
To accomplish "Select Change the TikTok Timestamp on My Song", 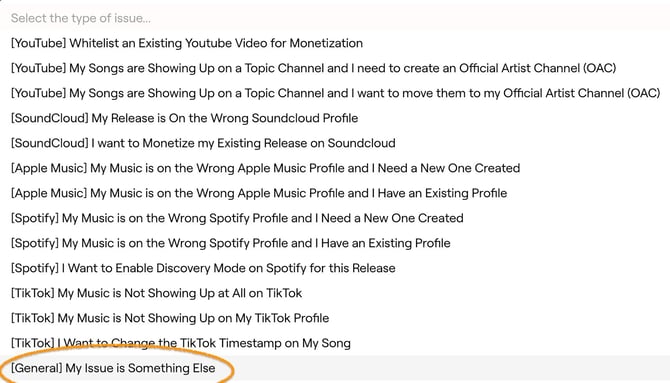I will pos(335,343).
